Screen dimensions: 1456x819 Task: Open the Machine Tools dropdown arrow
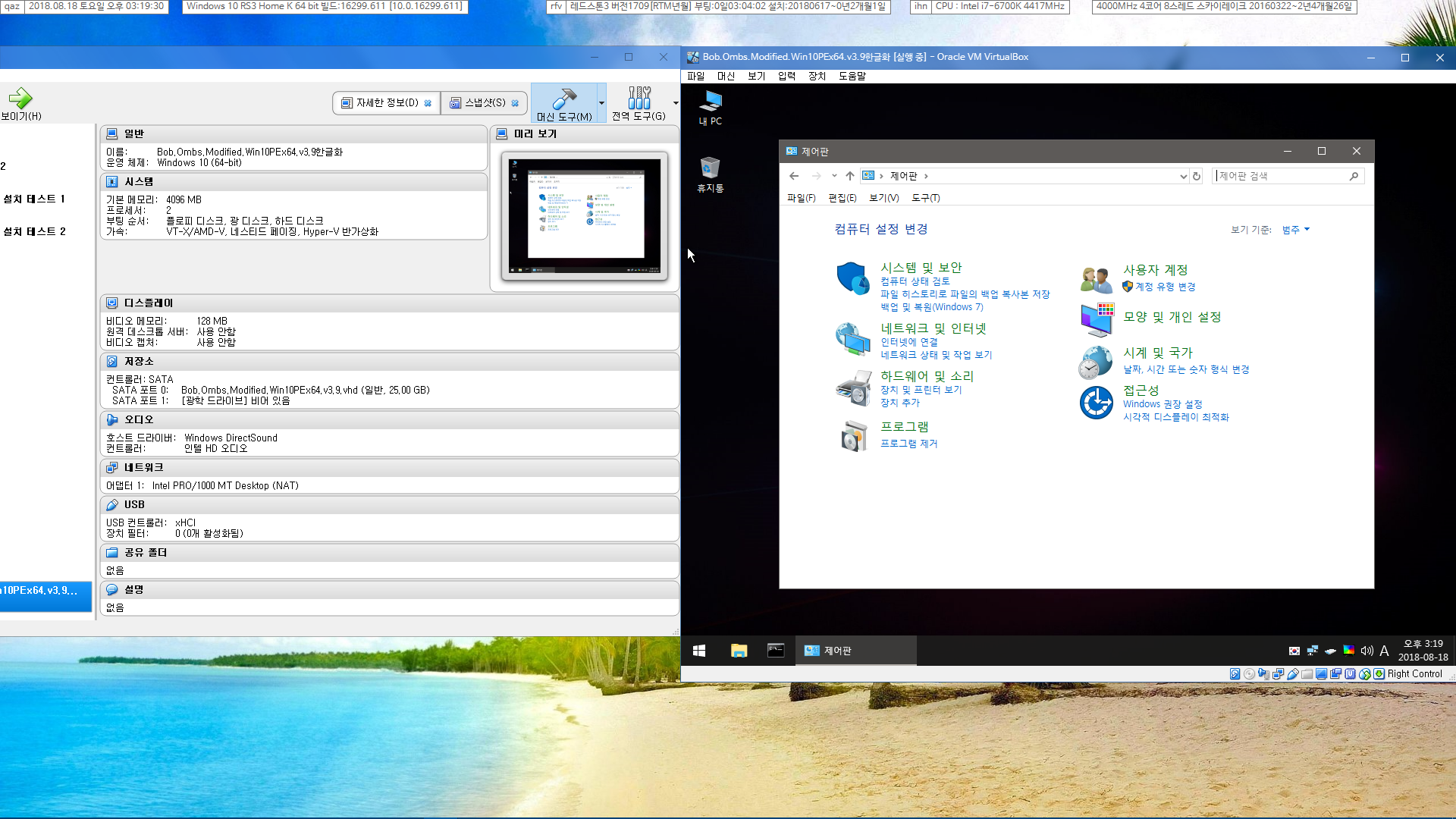601,103
